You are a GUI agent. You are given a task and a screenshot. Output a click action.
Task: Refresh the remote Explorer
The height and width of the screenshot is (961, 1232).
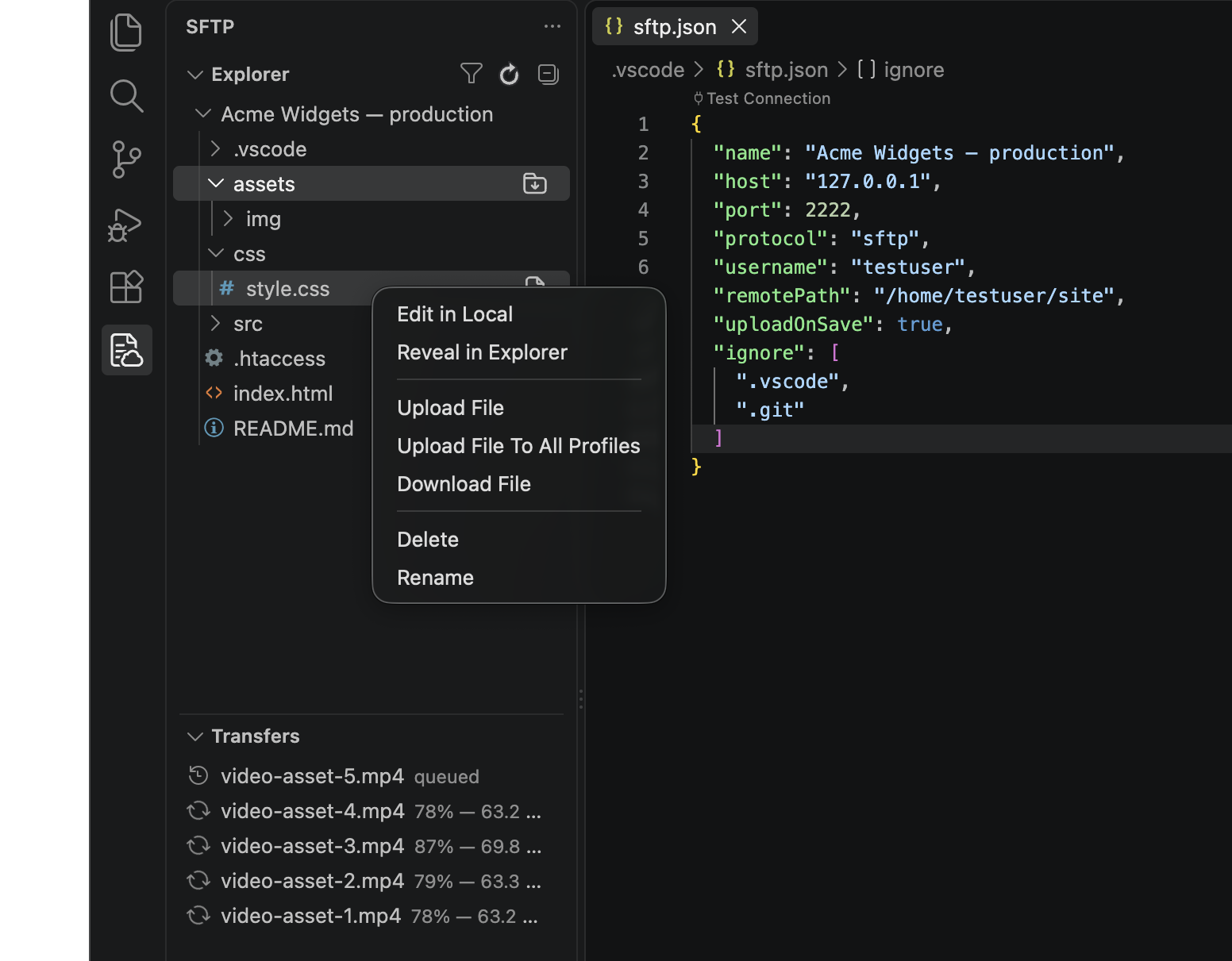tap(509, 74)
